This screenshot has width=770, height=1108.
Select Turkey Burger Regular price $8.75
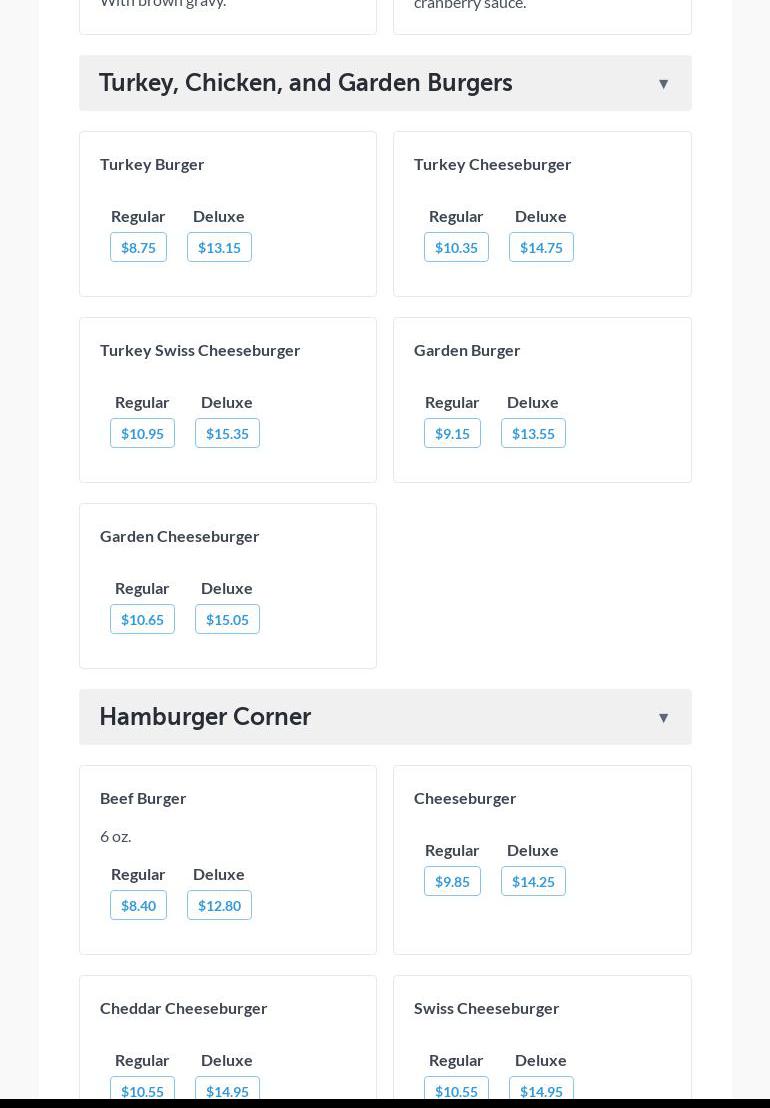[x=138, y=247]
